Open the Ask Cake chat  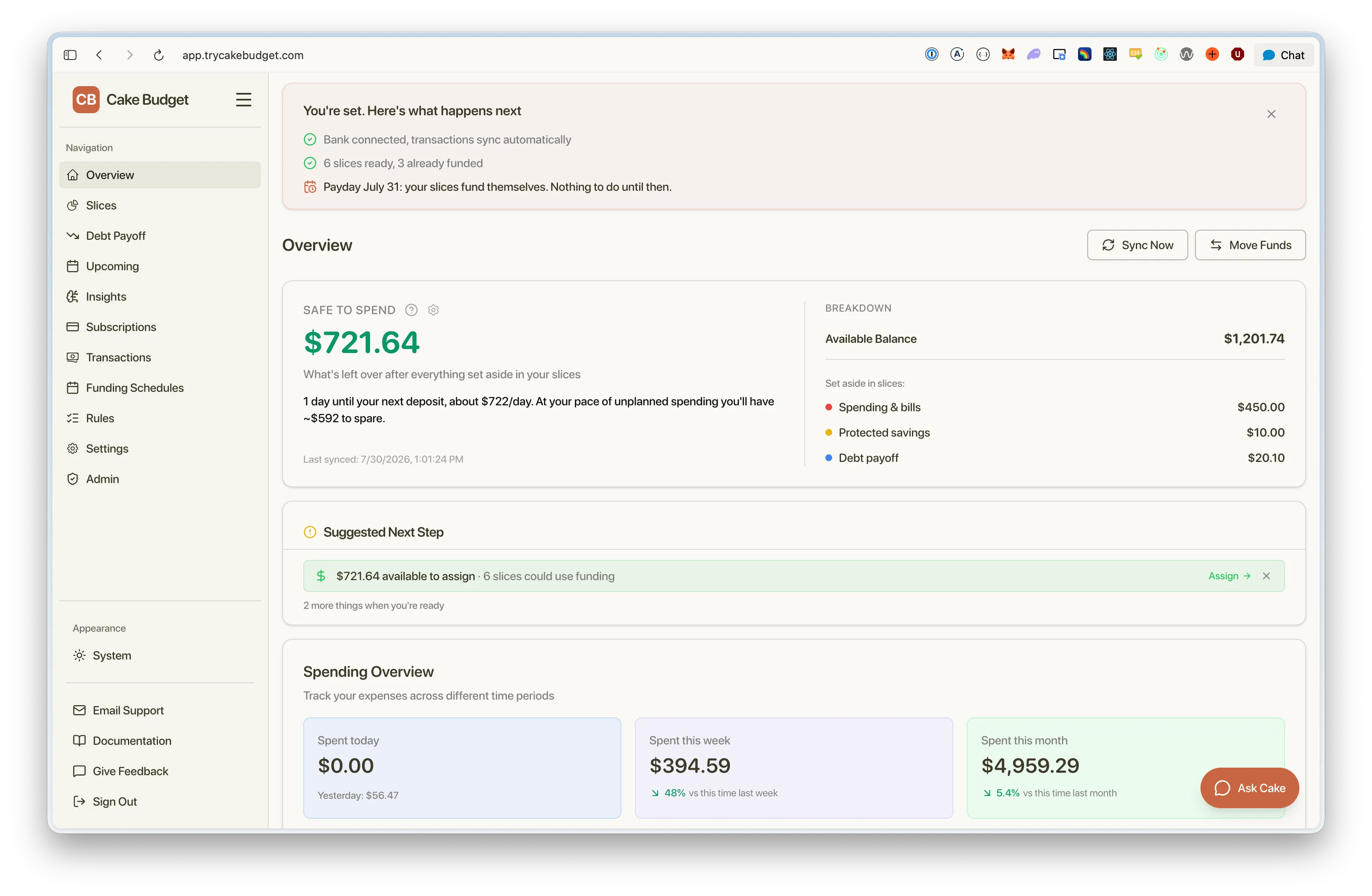pyautogui.click(x=1249, y=787)
